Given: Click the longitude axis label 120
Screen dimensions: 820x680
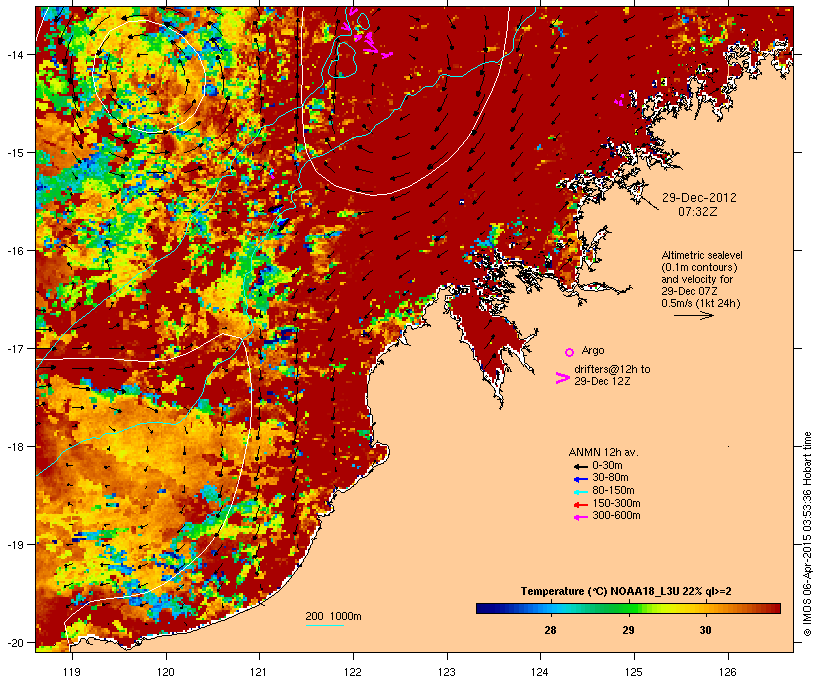Looking at the screenshot, I should point(166,672).
